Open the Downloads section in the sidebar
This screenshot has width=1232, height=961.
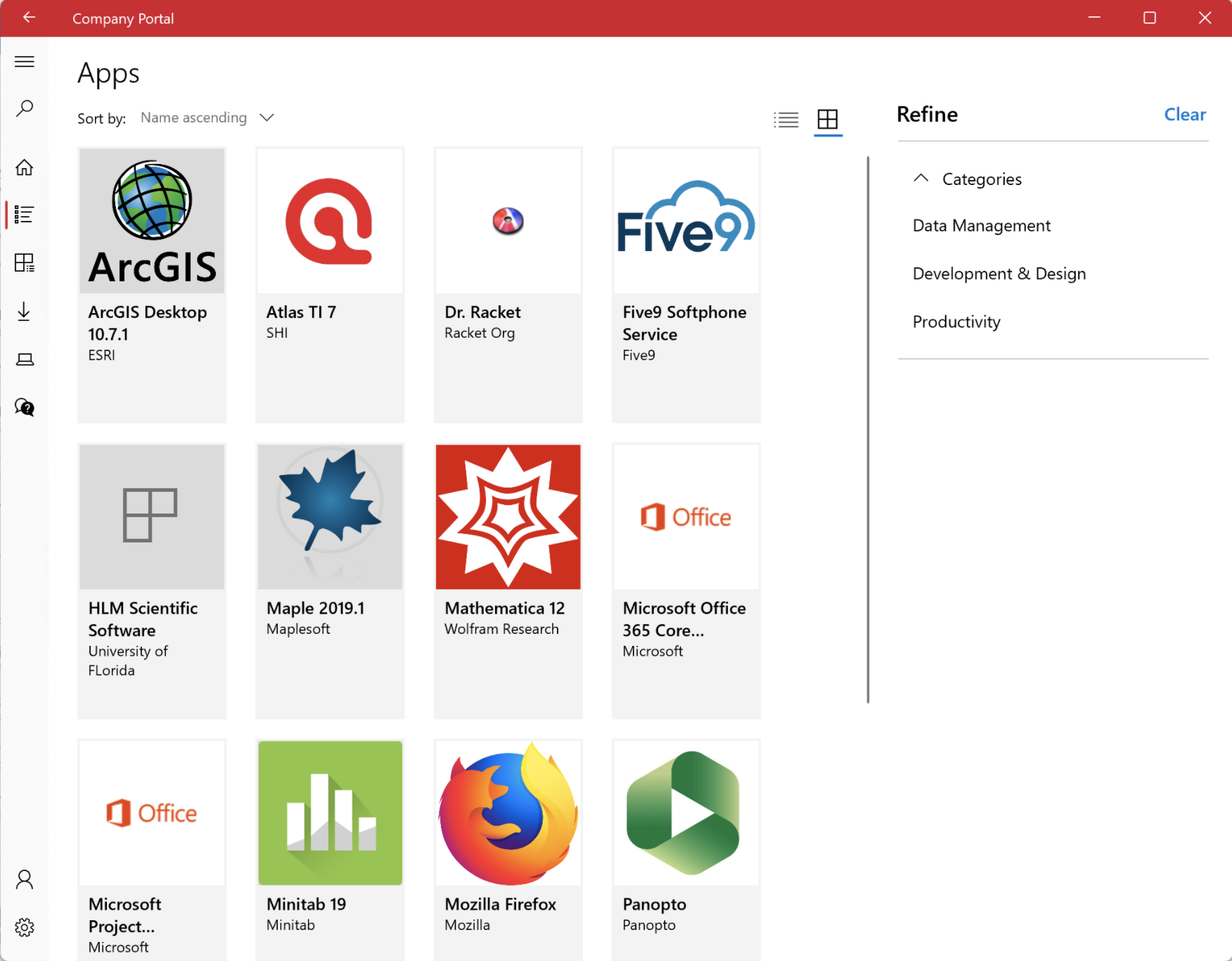pyautogui.click(x=25, y=312)
